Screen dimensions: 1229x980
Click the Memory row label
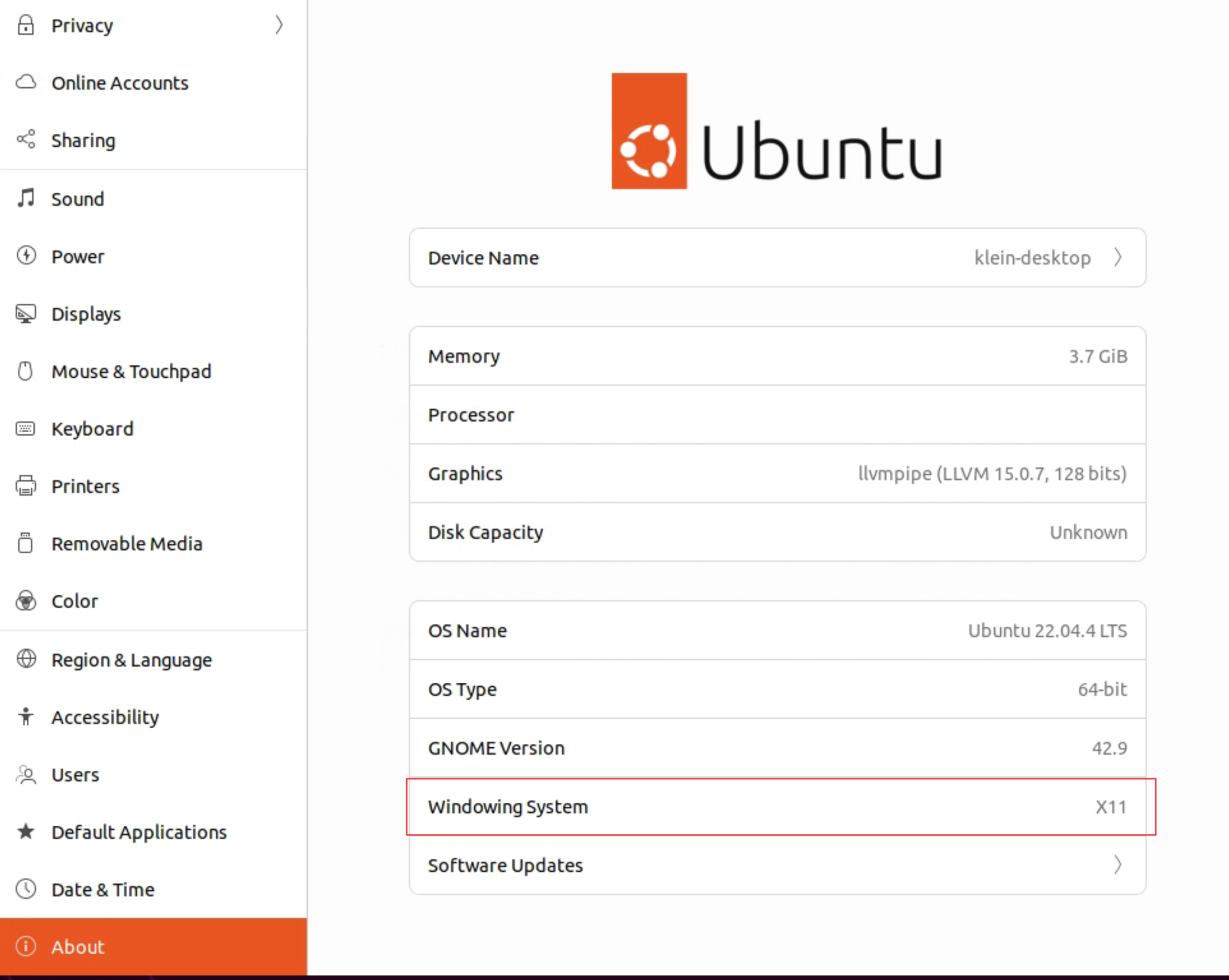(464, 356)
